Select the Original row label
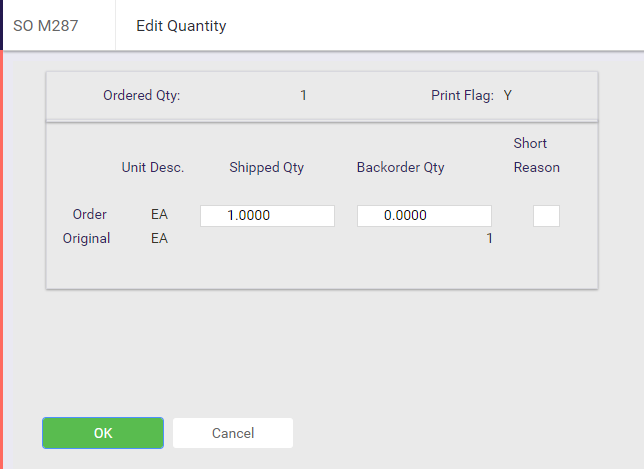This screenshot has width=644, height=469. click(86, 239)
